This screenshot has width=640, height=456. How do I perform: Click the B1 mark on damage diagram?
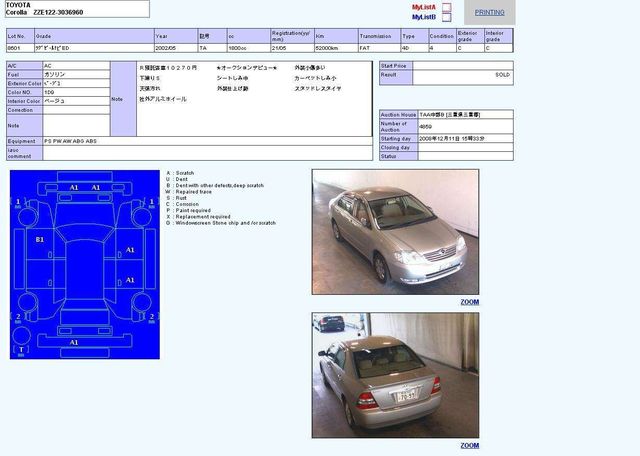[x=40, y=240]
